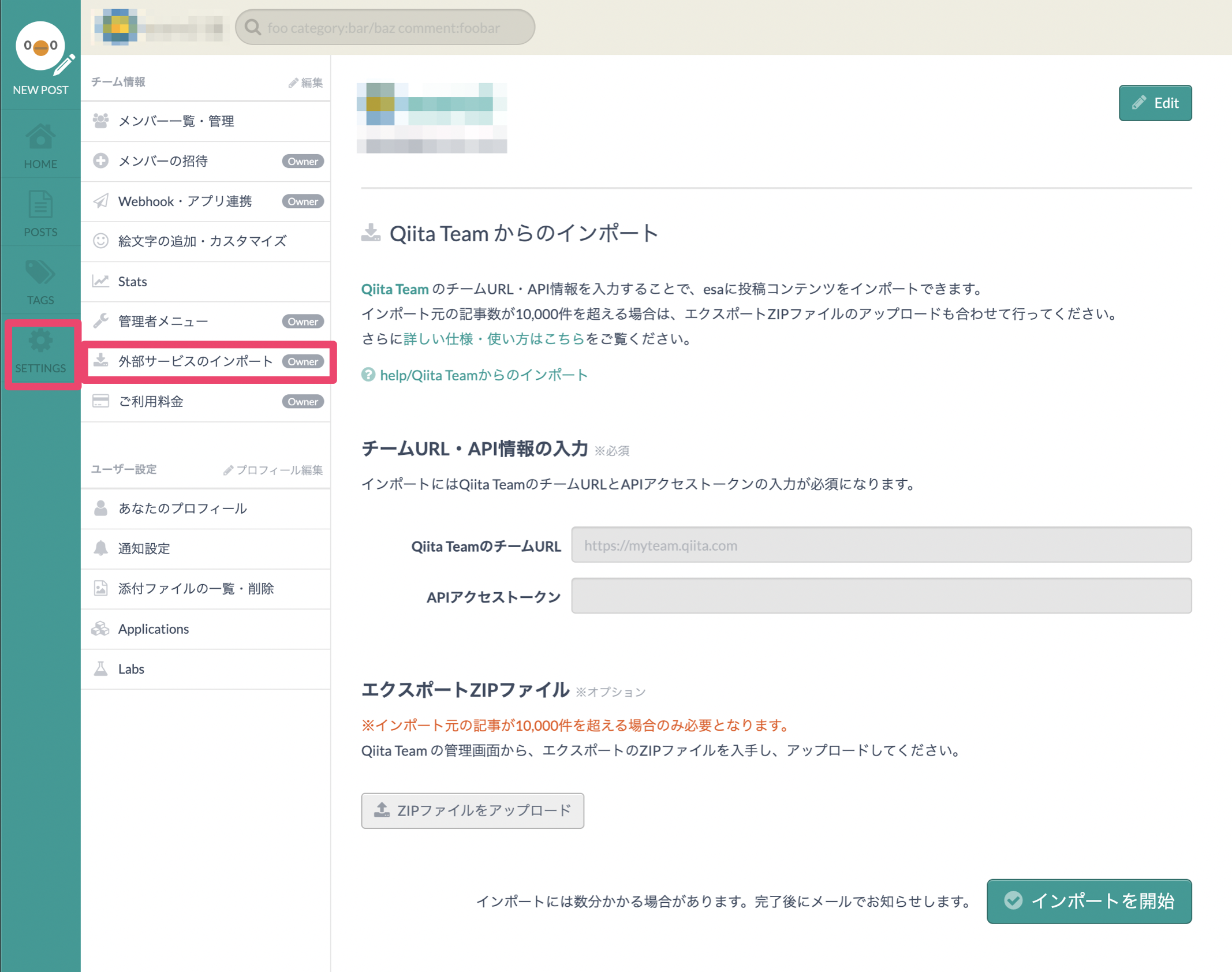Open 詳しい仕様・使い方はこちら link

click(x=494, y=339)
